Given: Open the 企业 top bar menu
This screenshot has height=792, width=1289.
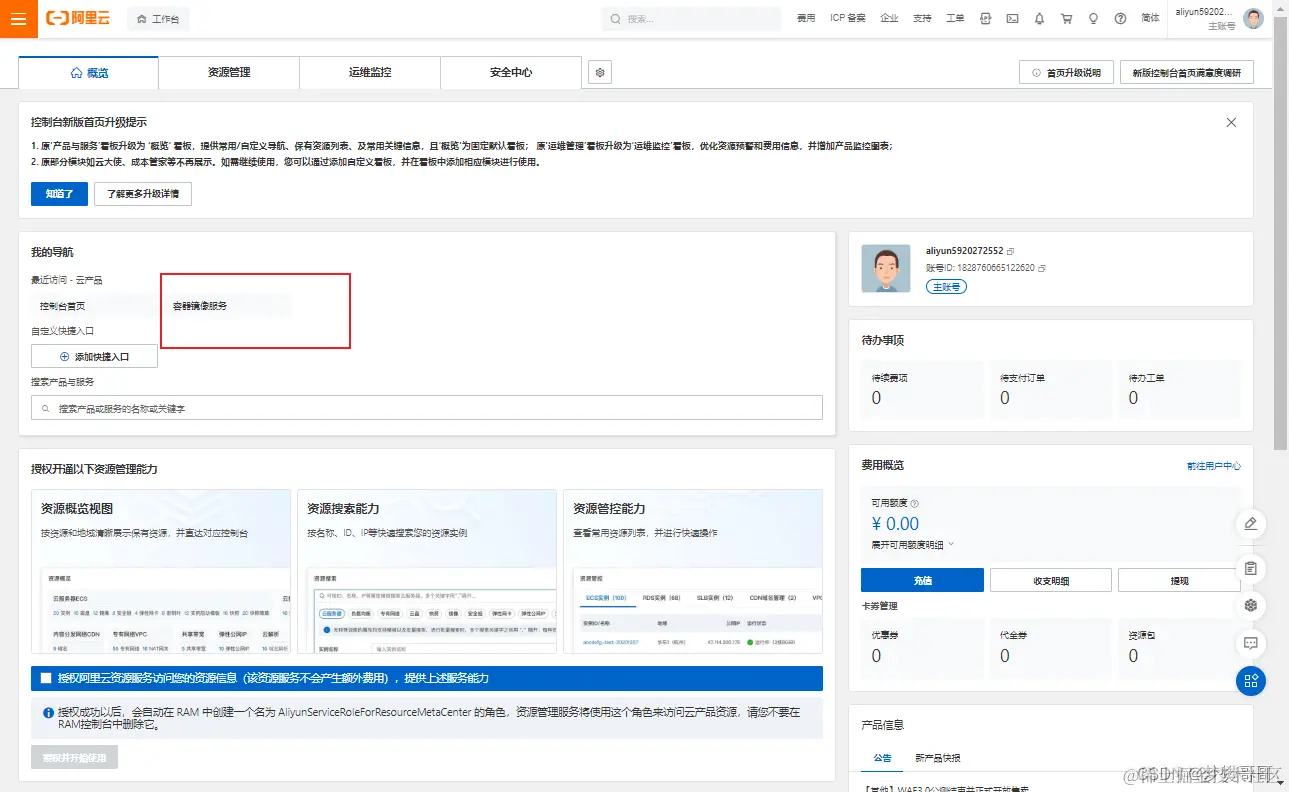Looking at the screenshot, I should 889,19.
